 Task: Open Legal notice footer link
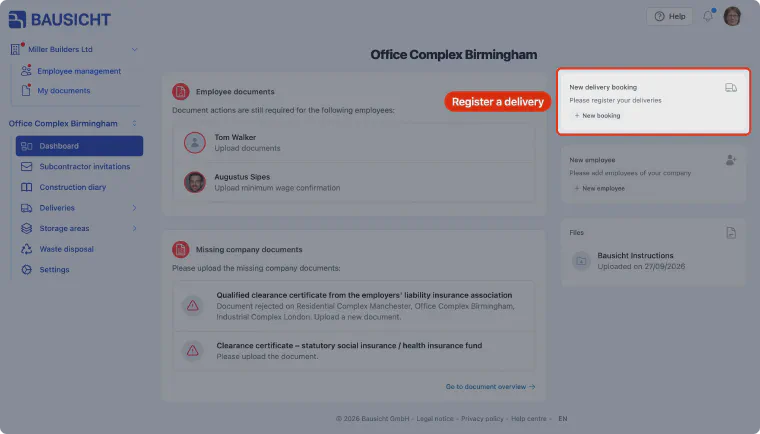pos(435,418)
